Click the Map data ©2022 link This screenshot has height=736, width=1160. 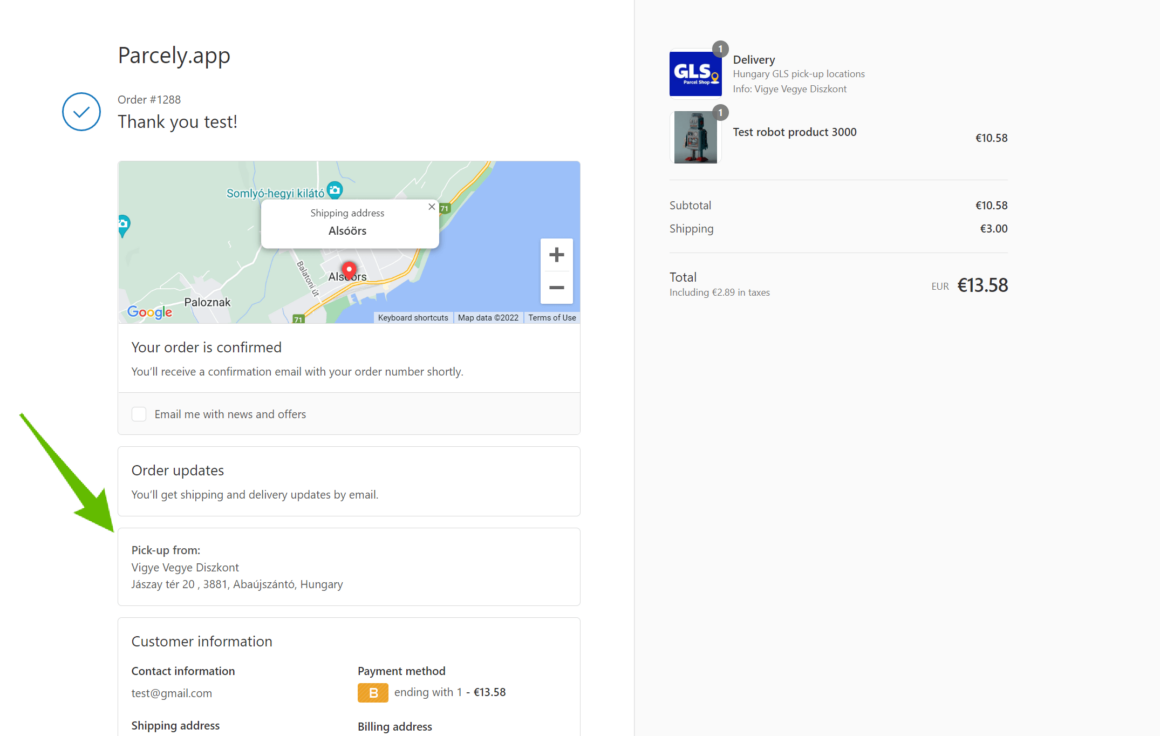489,317
